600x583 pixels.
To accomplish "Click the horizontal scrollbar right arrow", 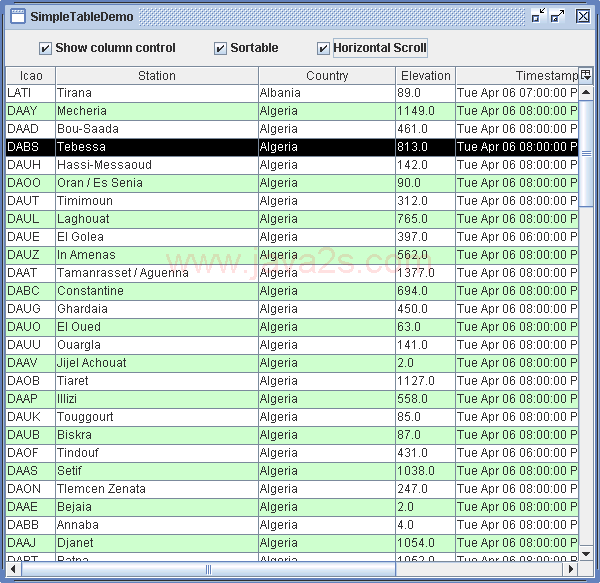I will tap(571, 569).
